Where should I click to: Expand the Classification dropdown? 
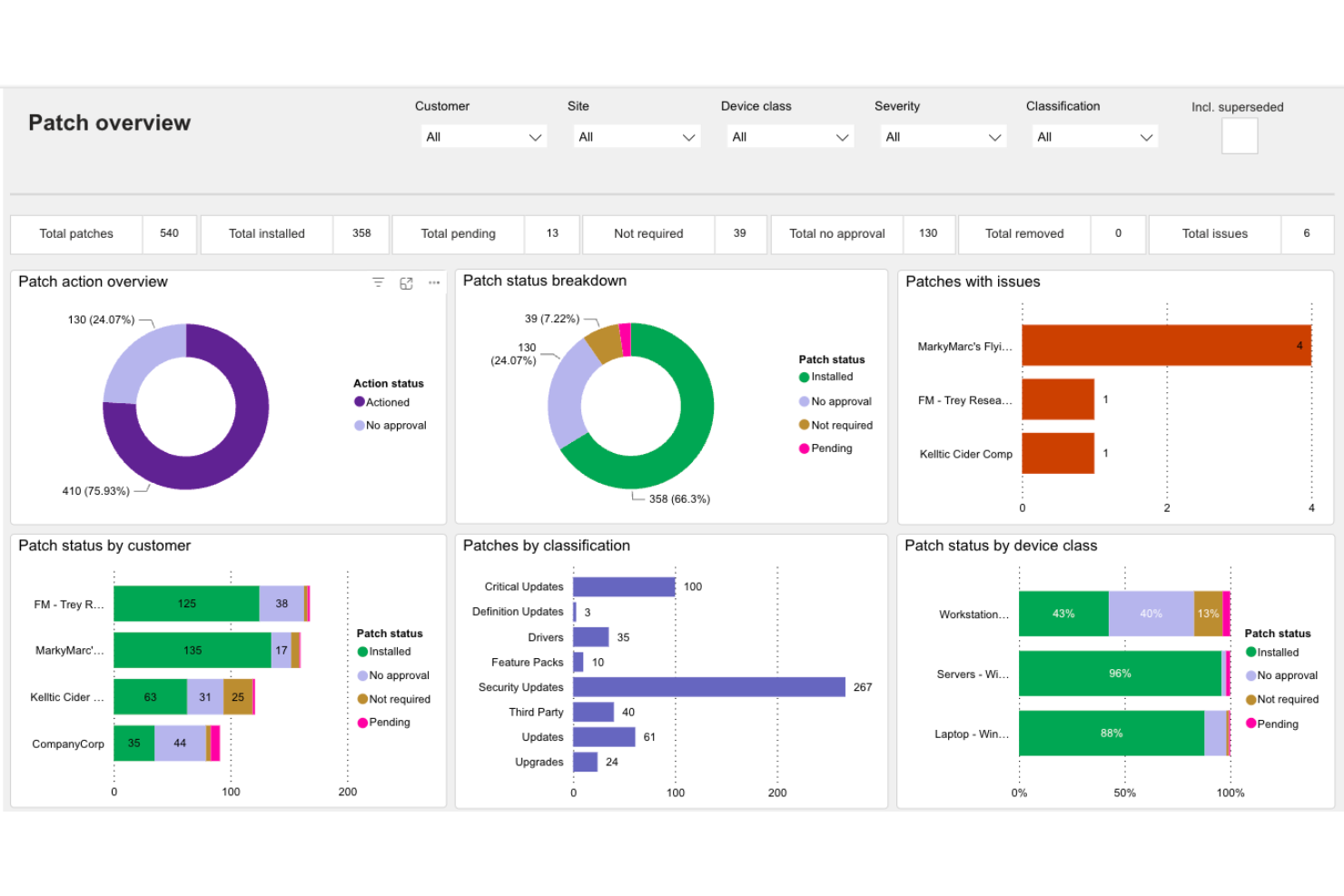pos(1094,136)
